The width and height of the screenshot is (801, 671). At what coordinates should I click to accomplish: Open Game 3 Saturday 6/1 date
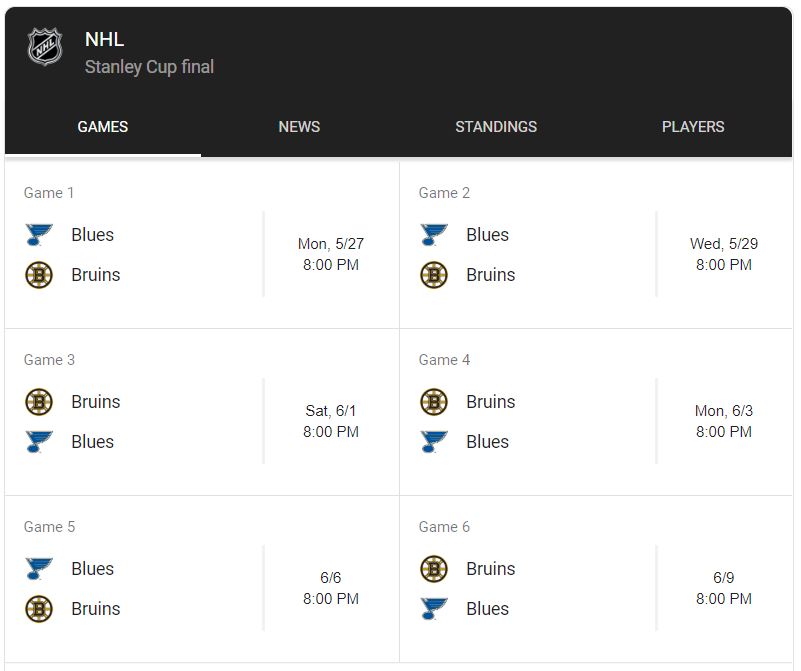331,411
